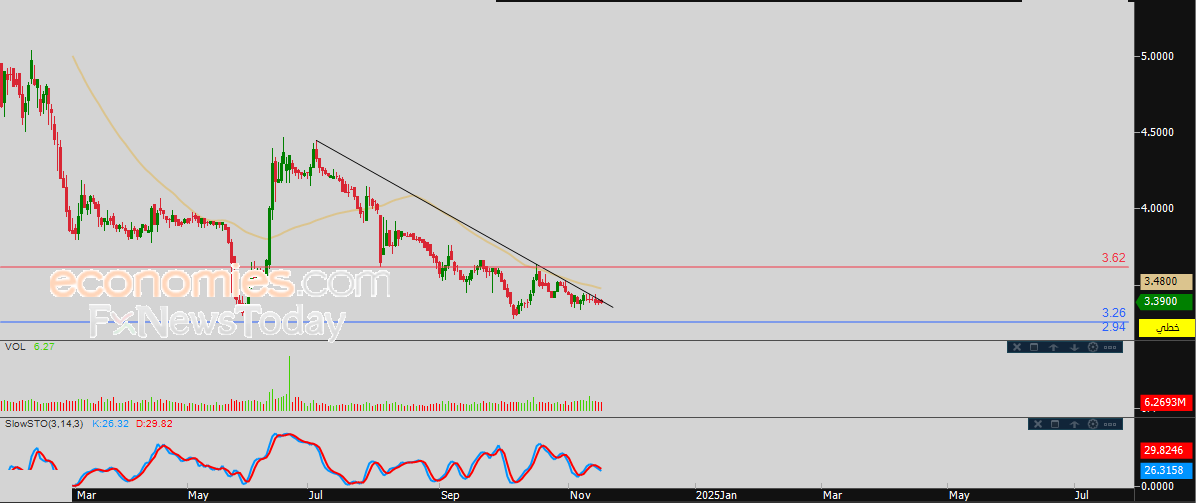Click the K:26.32 stochastic reading
Viewport: 1196px width, 503px height.
[x=109, y=423]
